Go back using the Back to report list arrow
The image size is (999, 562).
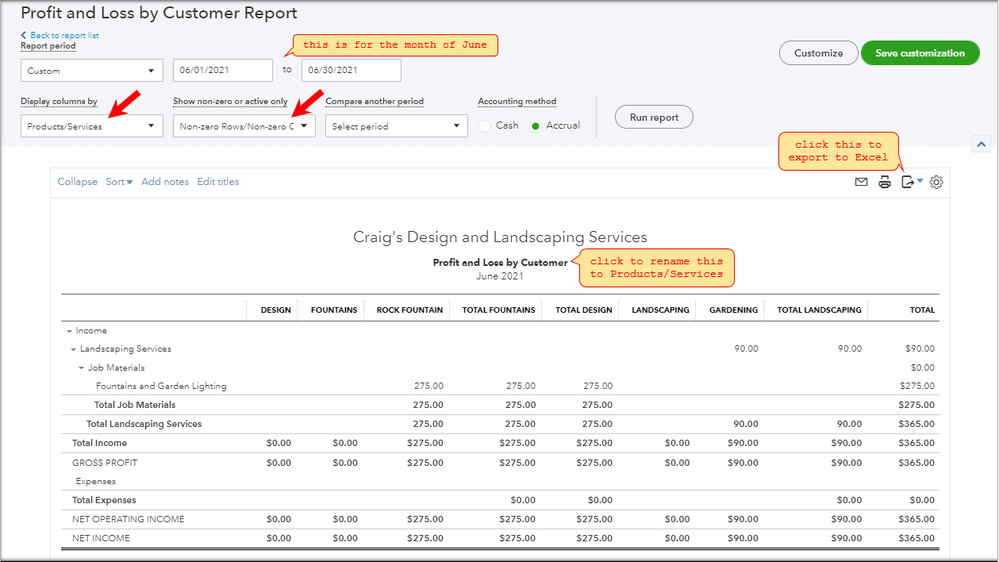point(24,35)
